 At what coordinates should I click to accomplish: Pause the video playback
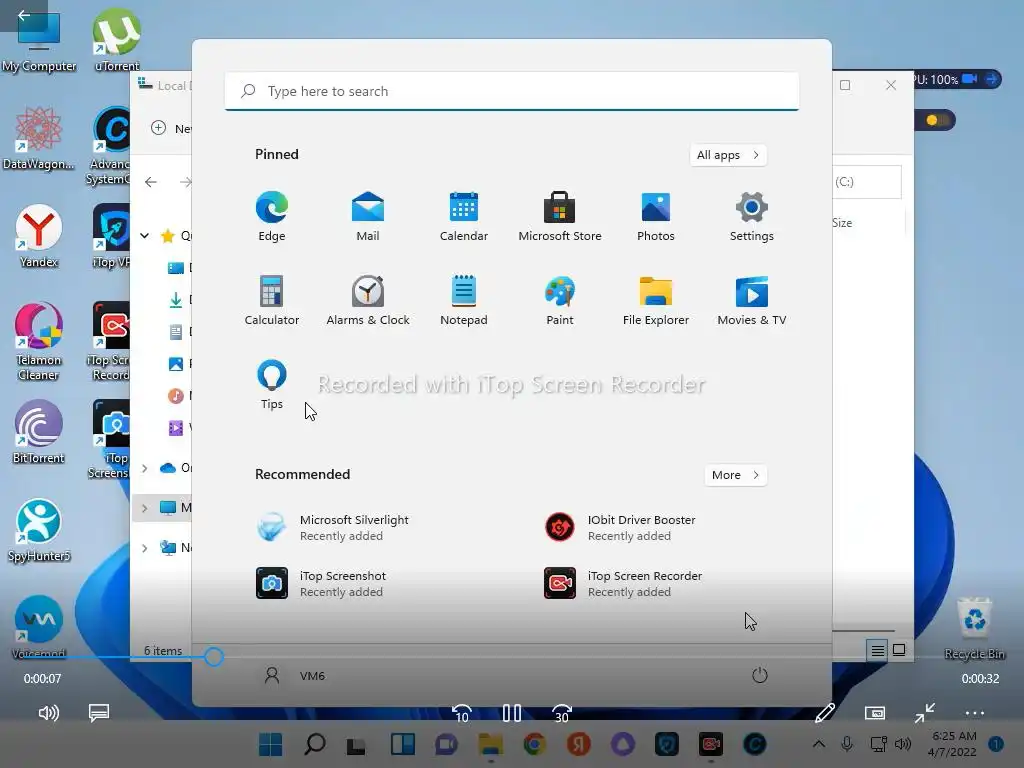(x=512, y=713)
